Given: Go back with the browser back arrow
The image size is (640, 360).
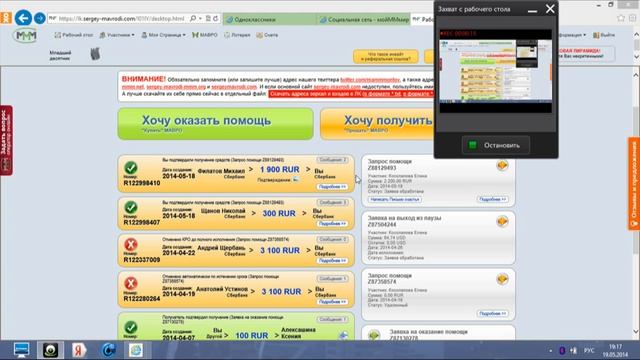Looking at the screenshot, I should coord(23,18).
